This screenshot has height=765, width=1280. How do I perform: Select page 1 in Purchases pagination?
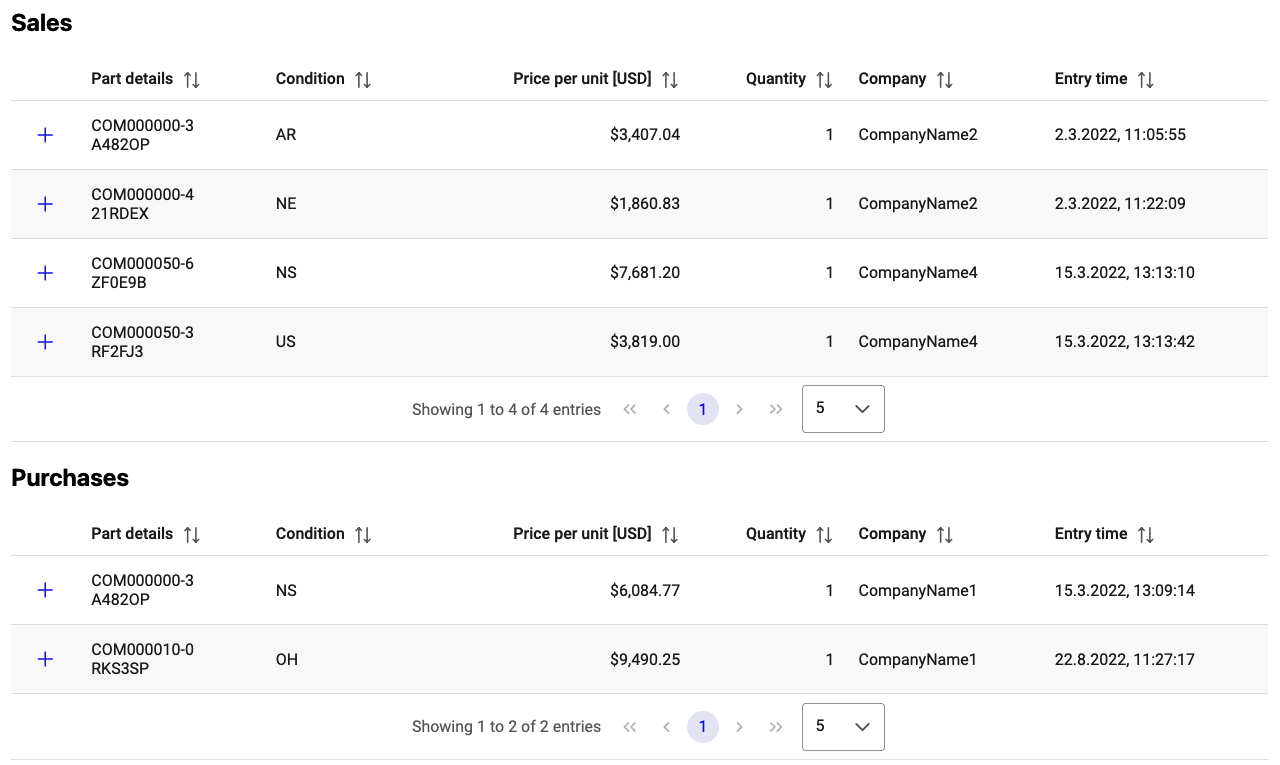pyautogui.click(x=703, y=726)
